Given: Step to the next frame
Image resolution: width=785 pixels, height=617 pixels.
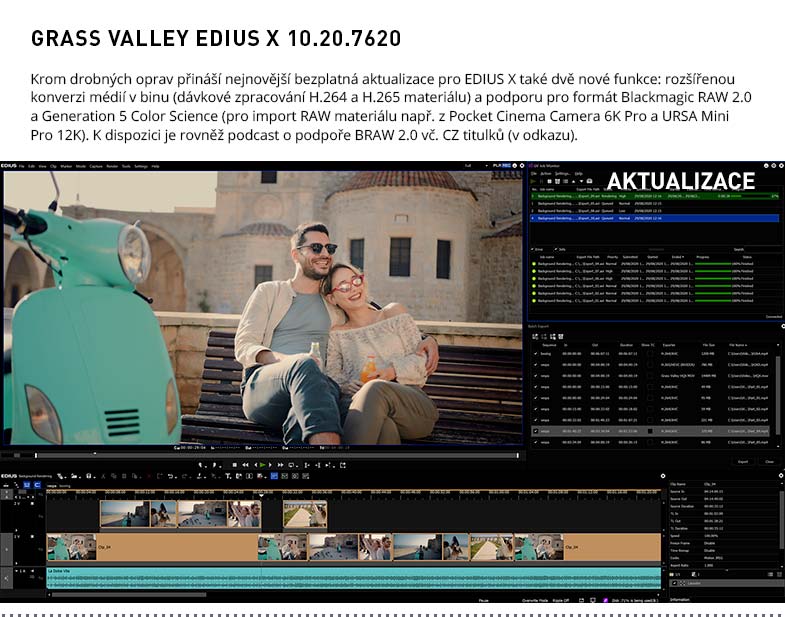Looking at the screenshot, I should point(270,465).
